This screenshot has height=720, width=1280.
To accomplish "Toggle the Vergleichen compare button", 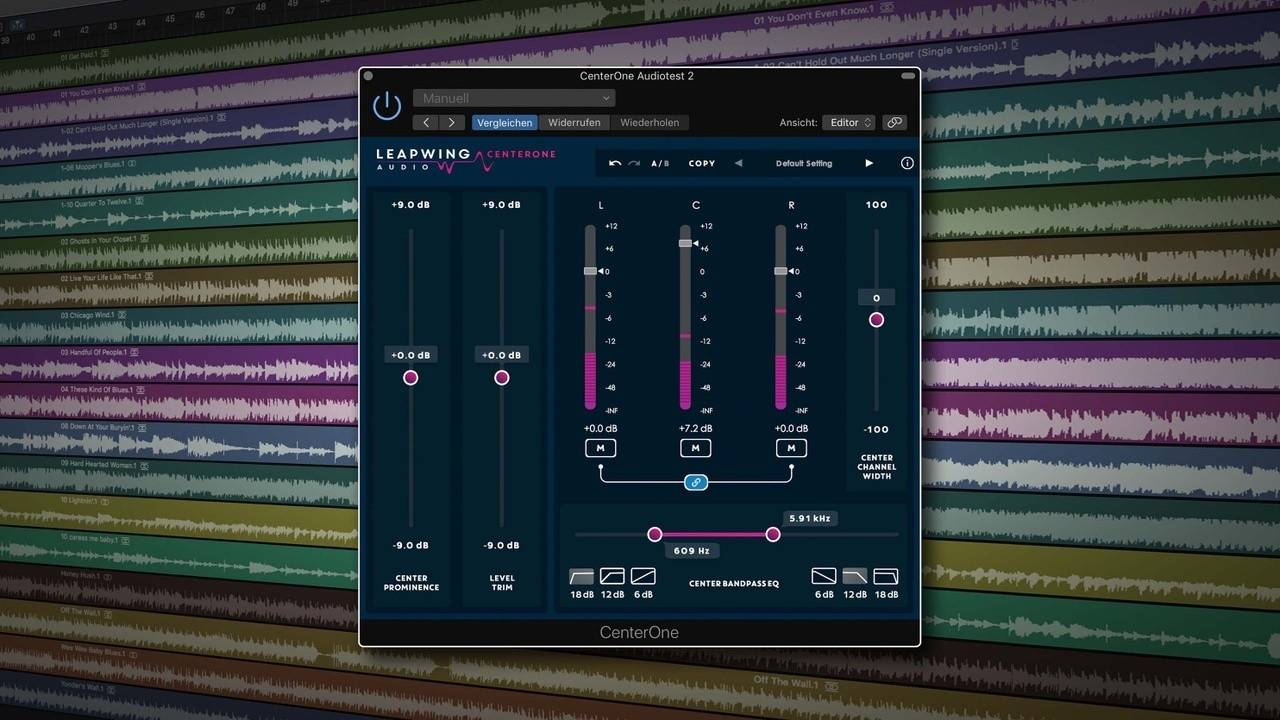I will coord(504,122).
